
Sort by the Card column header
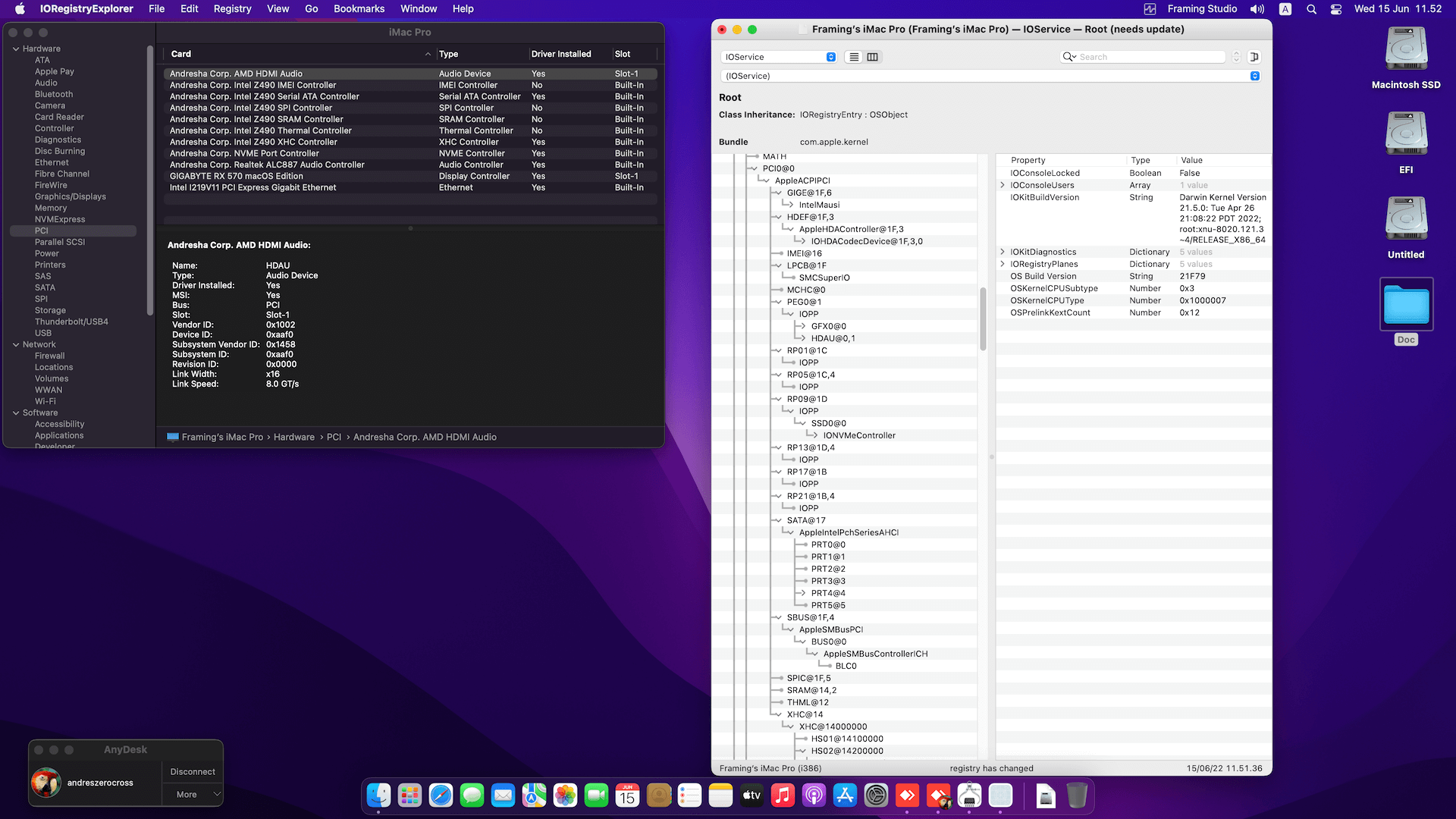pos(300,54)
